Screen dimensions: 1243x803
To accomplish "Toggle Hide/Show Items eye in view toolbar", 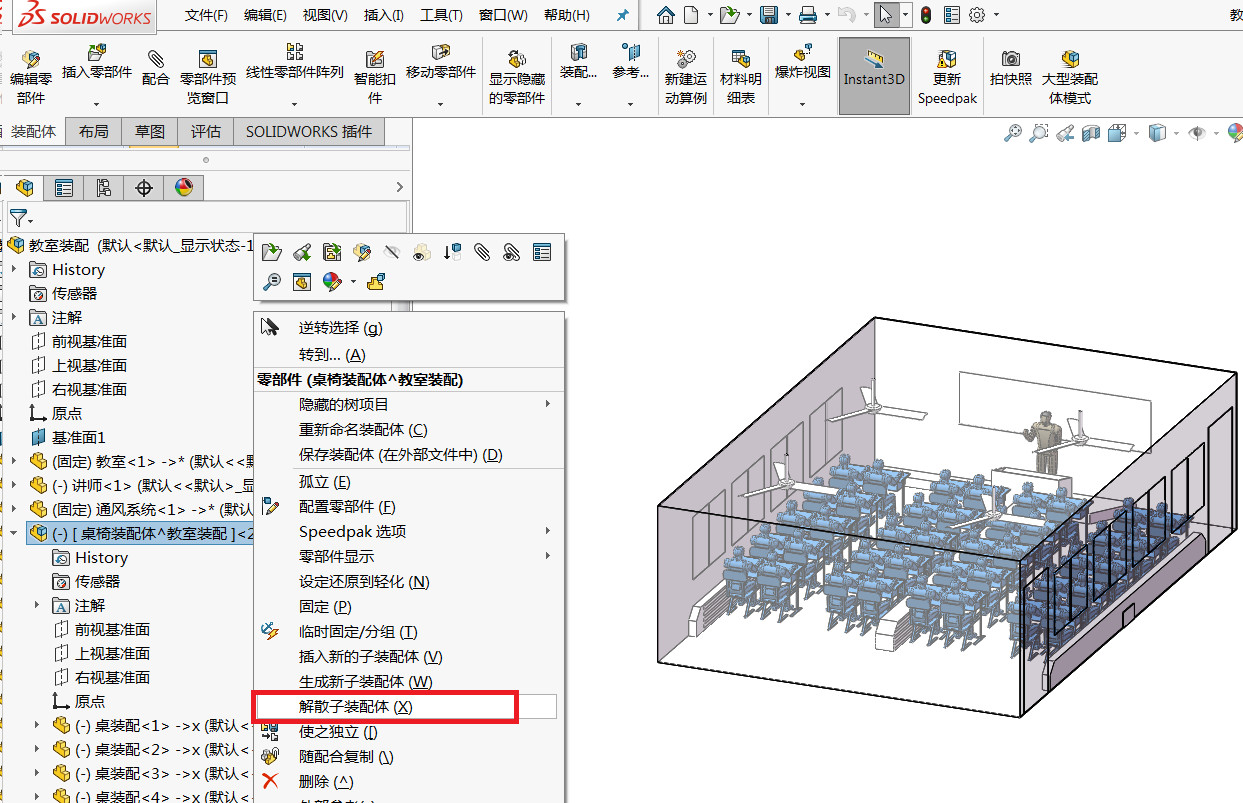I will [1197, 133].
